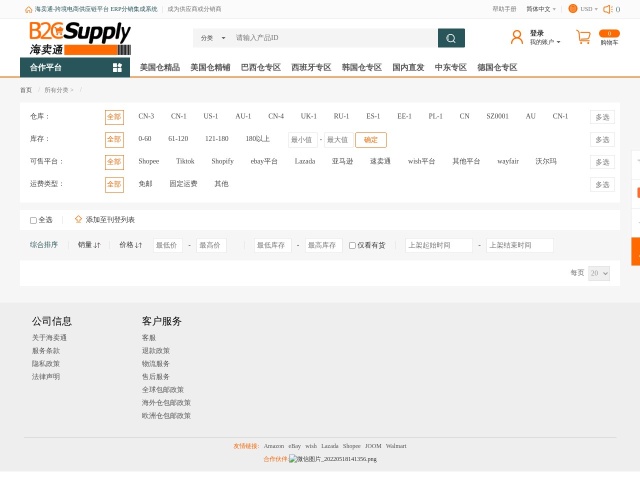Screen dimensions: 640x480
Task: Click the 上架起始时间 date field
Action: (x=439, y=245)
